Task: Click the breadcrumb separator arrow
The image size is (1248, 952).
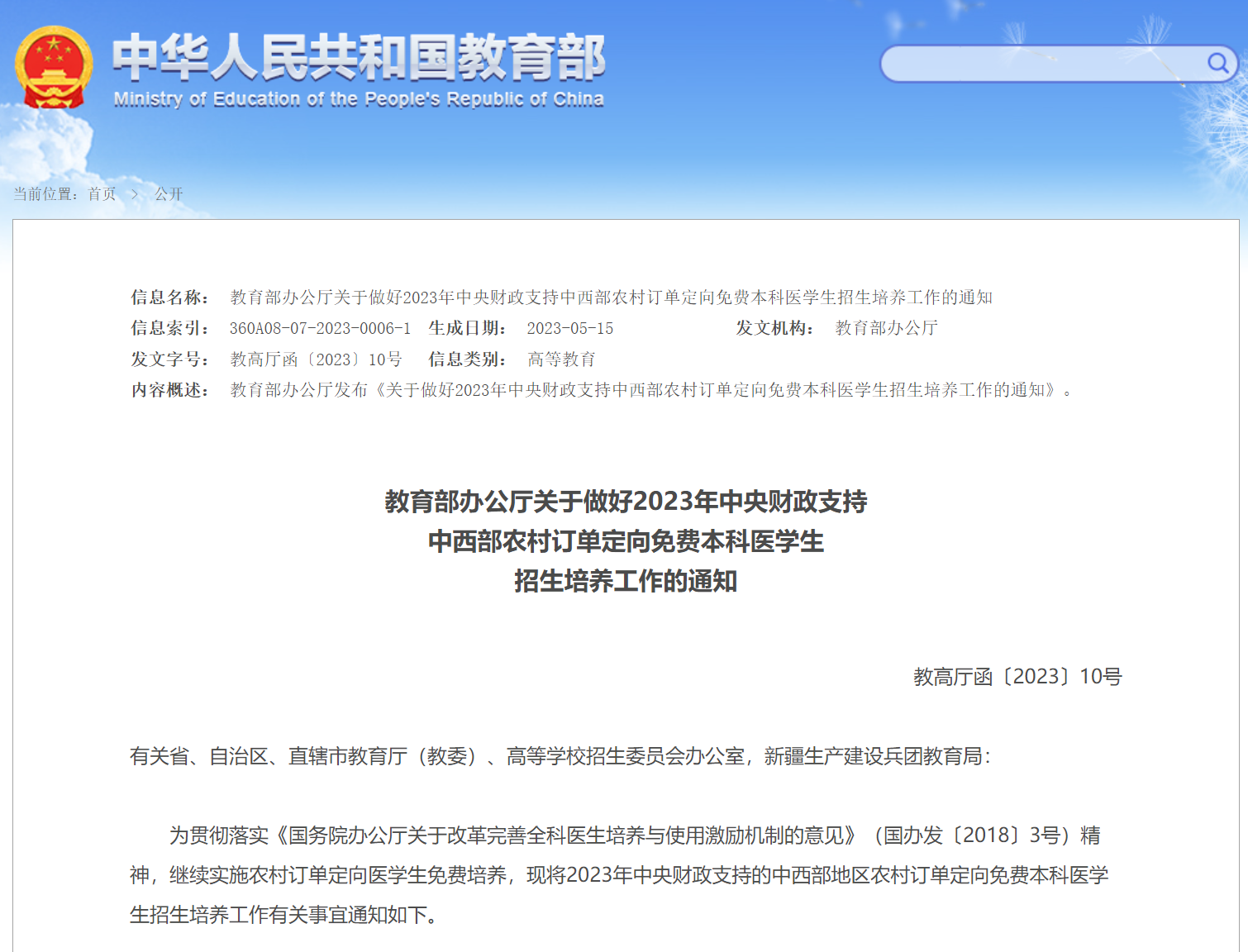Action: [x=136, y=194]
